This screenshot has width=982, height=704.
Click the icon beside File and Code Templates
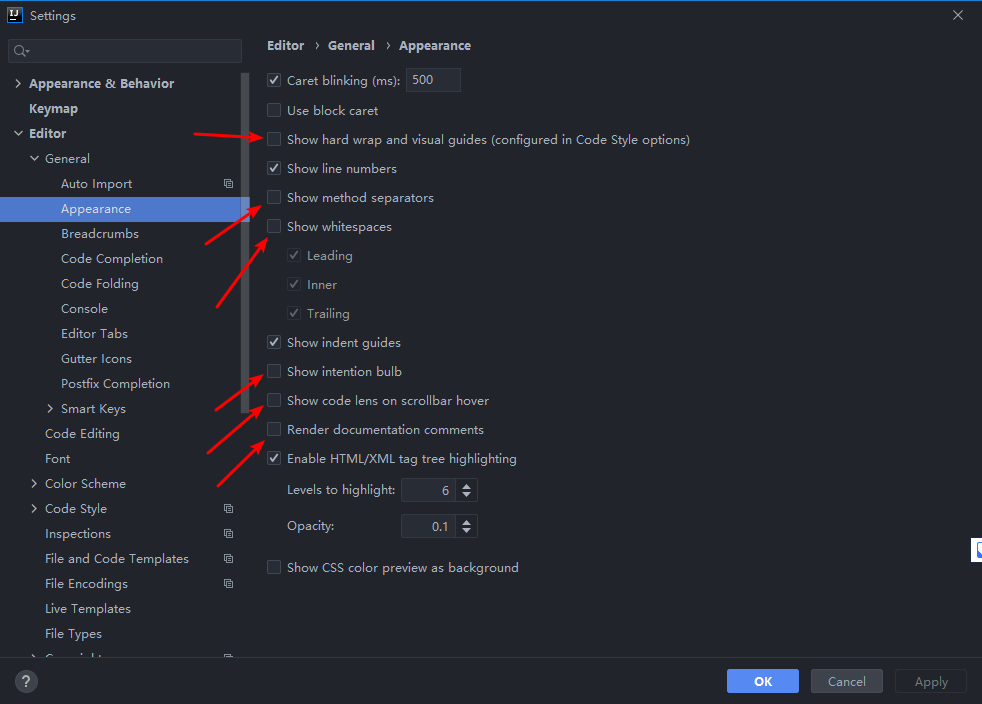(228, 559)
